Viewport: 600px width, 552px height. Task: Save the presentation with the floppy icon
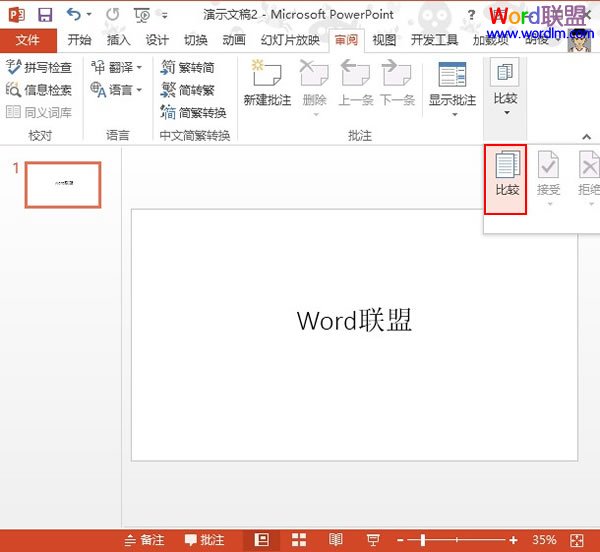(x=45, y=15)
